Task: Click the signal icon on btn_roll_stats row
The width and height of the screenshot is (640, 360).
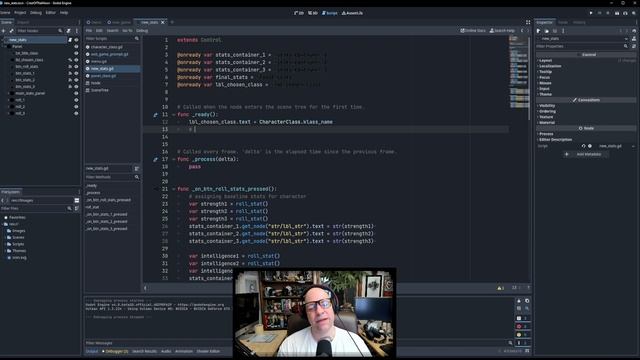Action: (x=70, y=67)
